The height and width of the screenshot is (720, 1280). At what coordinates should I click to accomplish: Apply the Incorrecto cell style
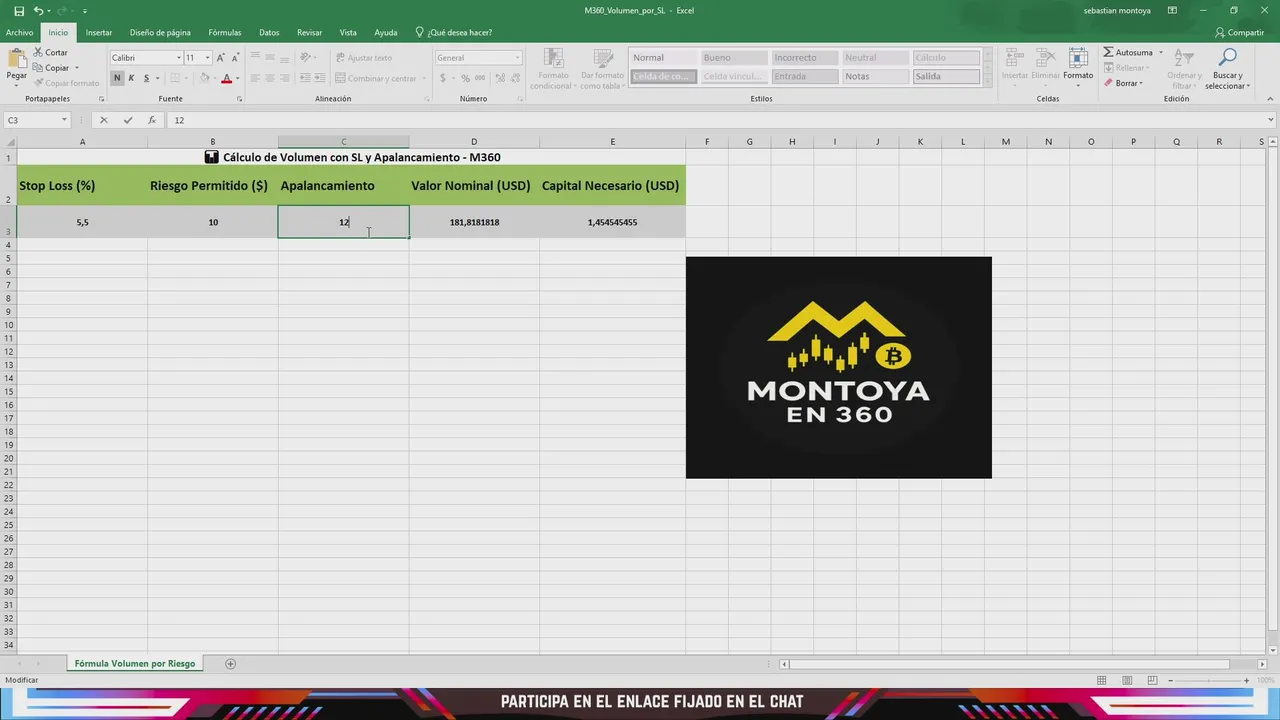(x=804, y=58)
